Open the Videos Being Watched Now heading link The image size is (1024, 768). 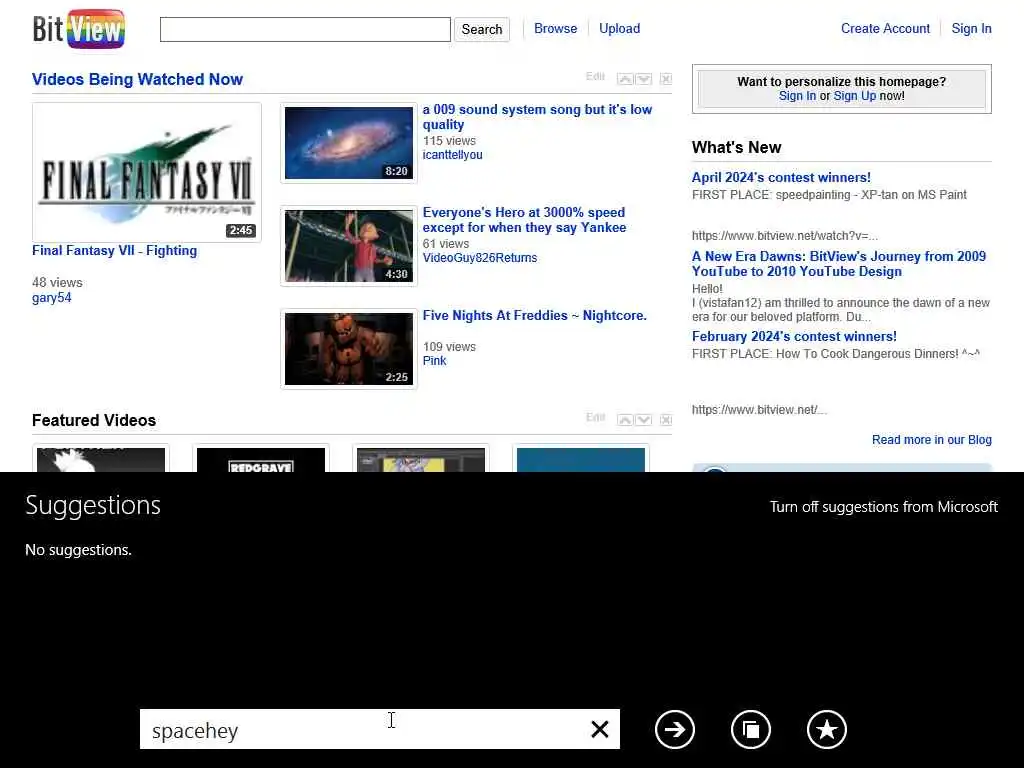click(137, 79)
